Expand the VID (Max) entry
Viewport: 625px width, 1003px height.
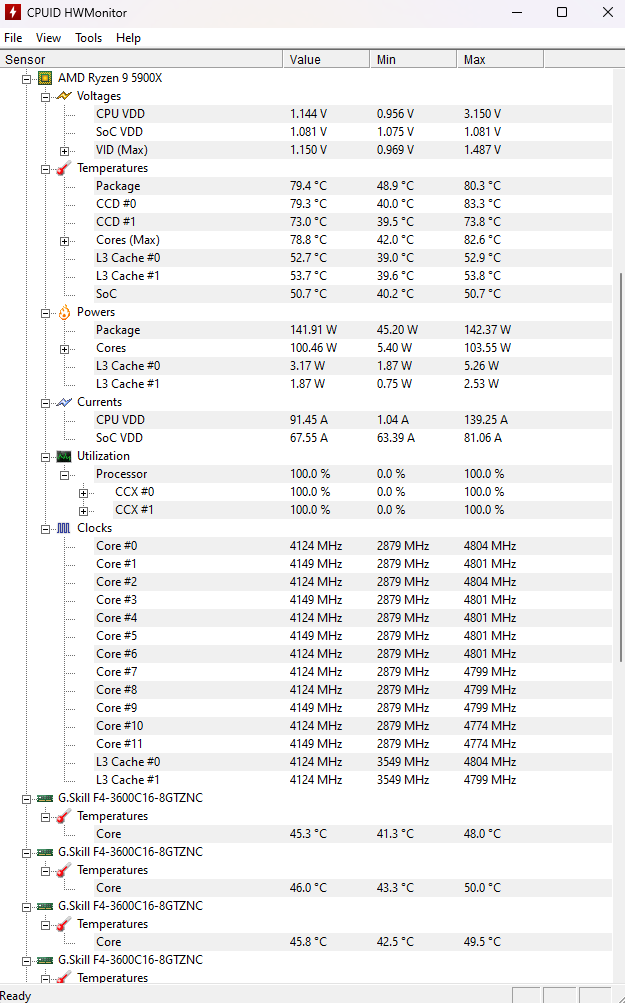65,151
